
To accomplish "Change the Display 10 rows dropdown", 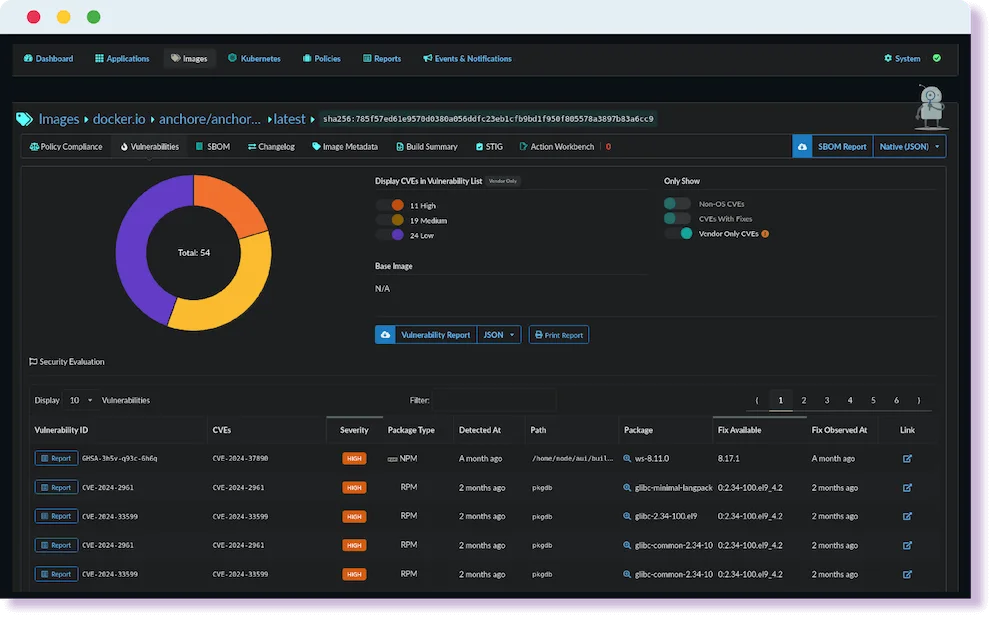I will click(80, 399).
